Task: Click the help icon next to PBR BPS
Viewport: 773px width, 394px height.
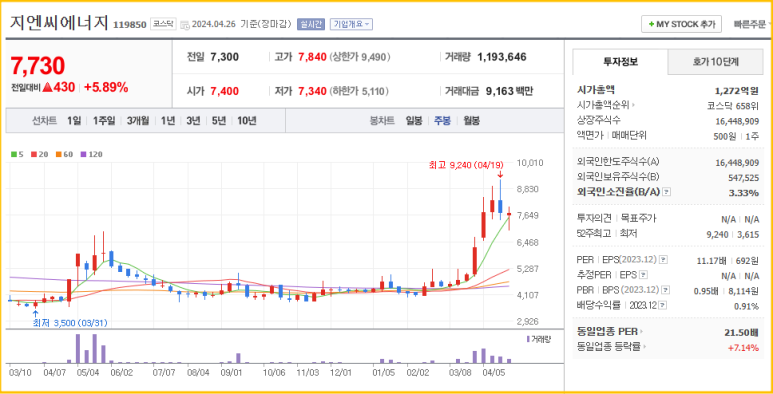Action: click(665, 290)
